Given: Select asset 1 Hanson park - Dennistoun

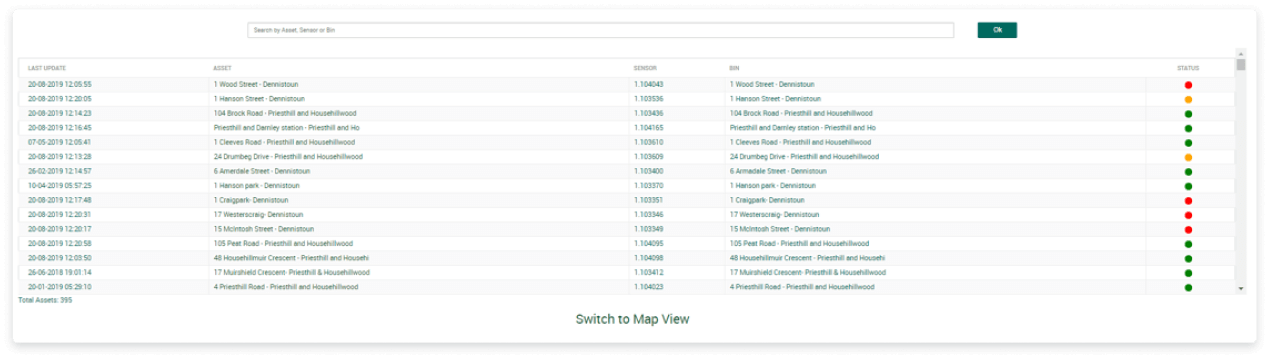Looking at the screenshot, I should [x=256, y=186].
